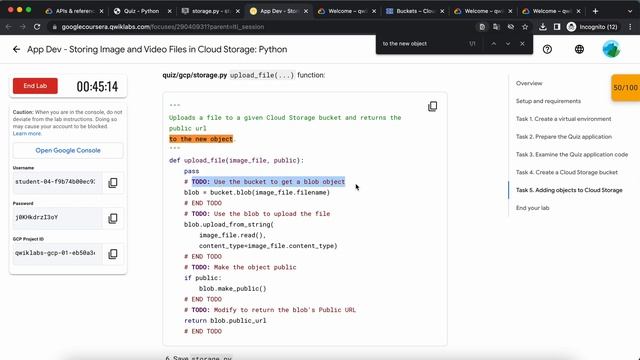
Task: Jump to End your lab section
Action: [x=532, y=208]
